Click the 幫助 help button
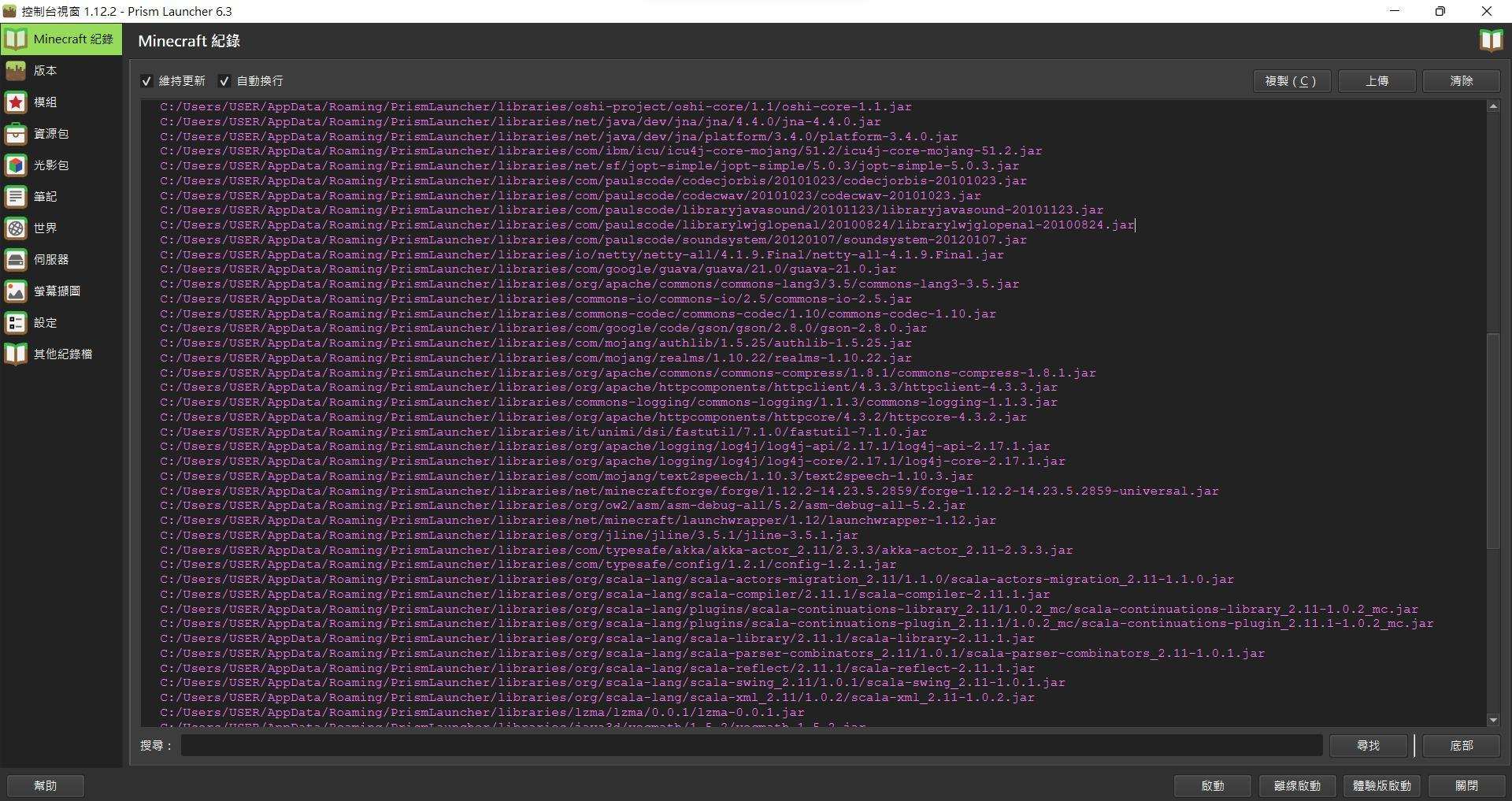The image size is (1512, 801). (46, 785)
